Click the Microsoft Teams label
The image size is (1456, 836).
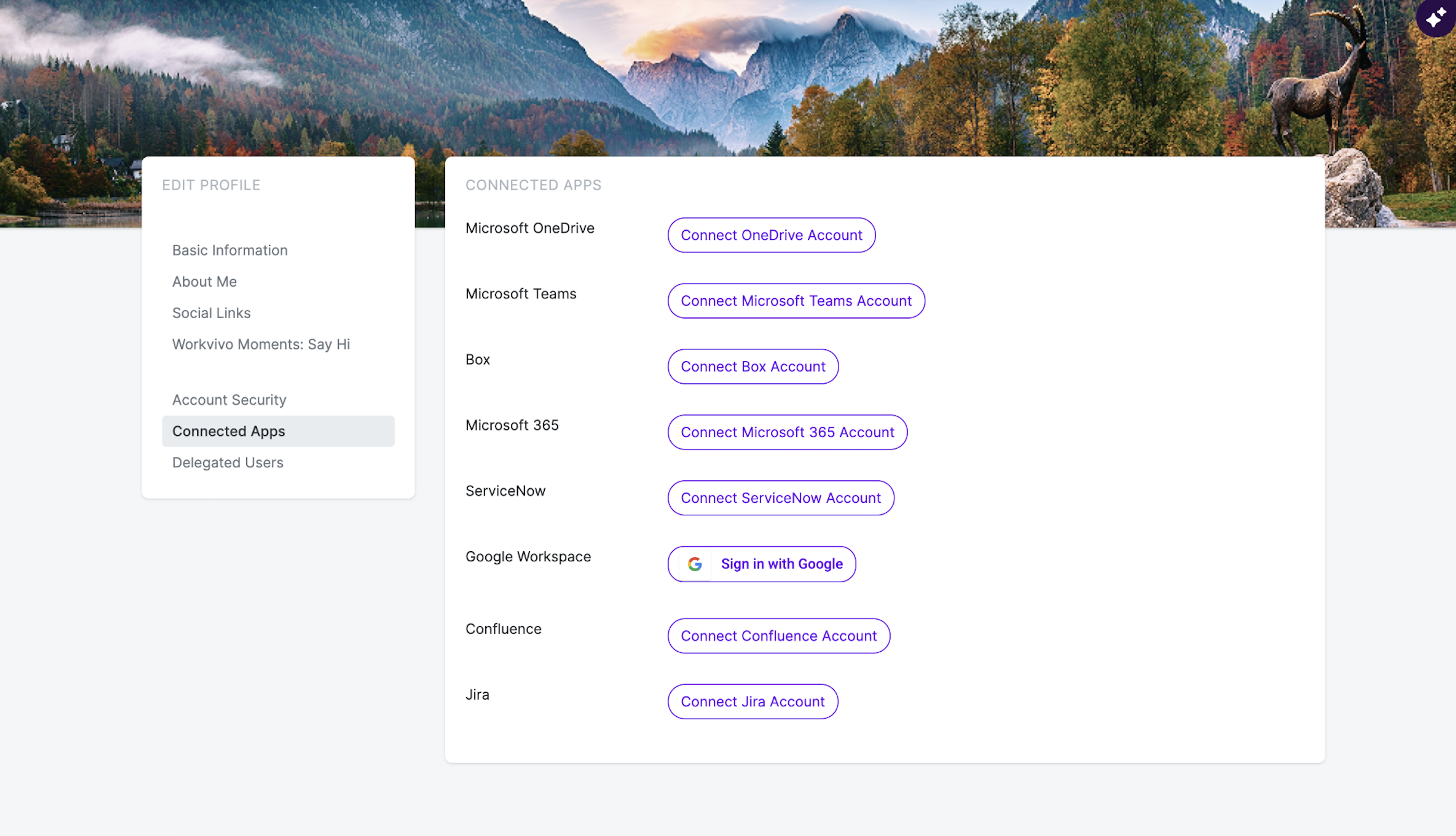click(521, 294)
